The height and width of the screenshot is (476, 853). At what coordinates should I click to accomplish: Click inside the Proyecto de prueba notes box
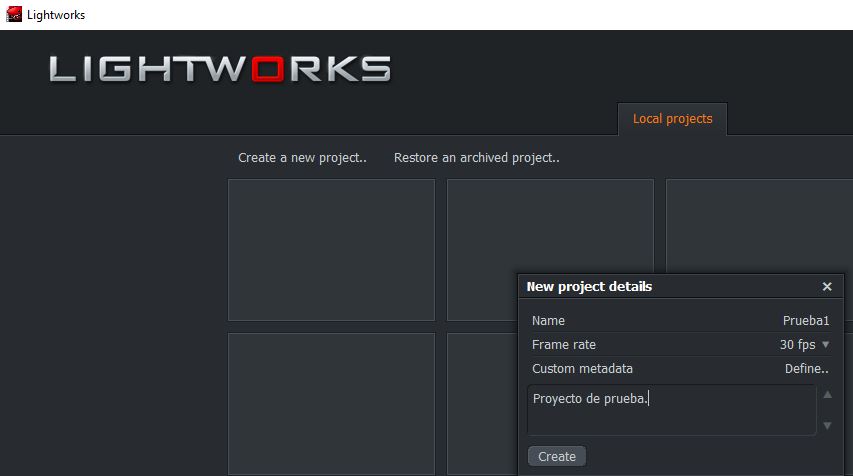point(672,410)
